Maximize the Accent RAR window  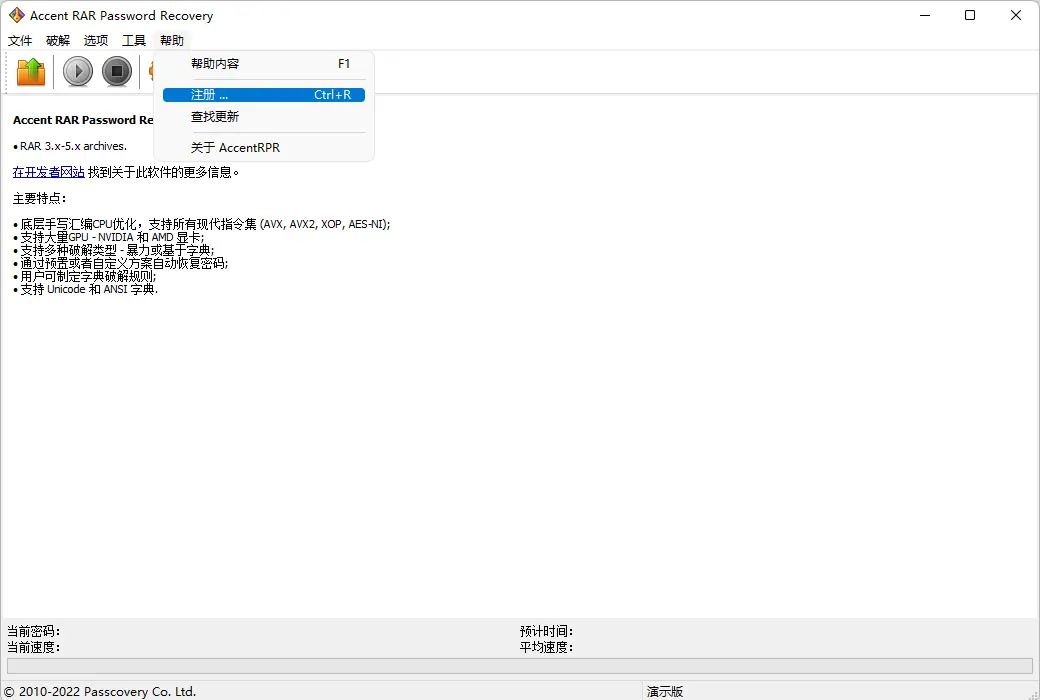tap(970, 15)
